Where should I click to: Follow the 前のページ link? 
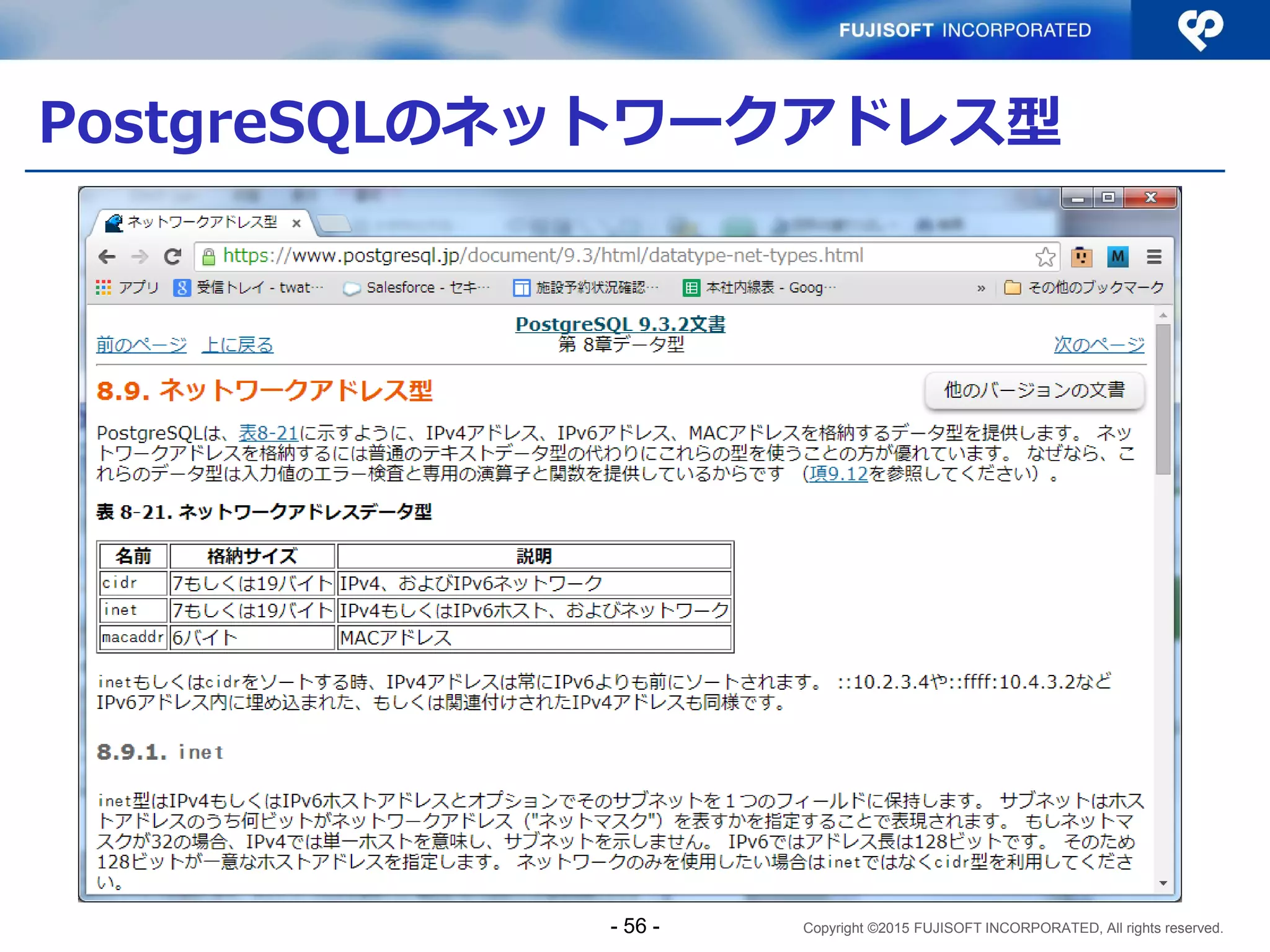(141, 345)
